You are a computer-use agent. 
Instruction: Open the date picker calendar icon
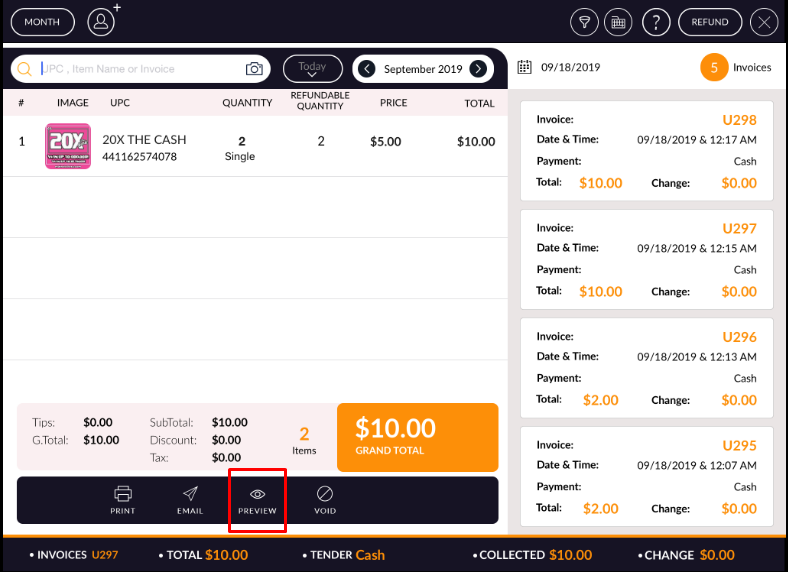(525, 67)
